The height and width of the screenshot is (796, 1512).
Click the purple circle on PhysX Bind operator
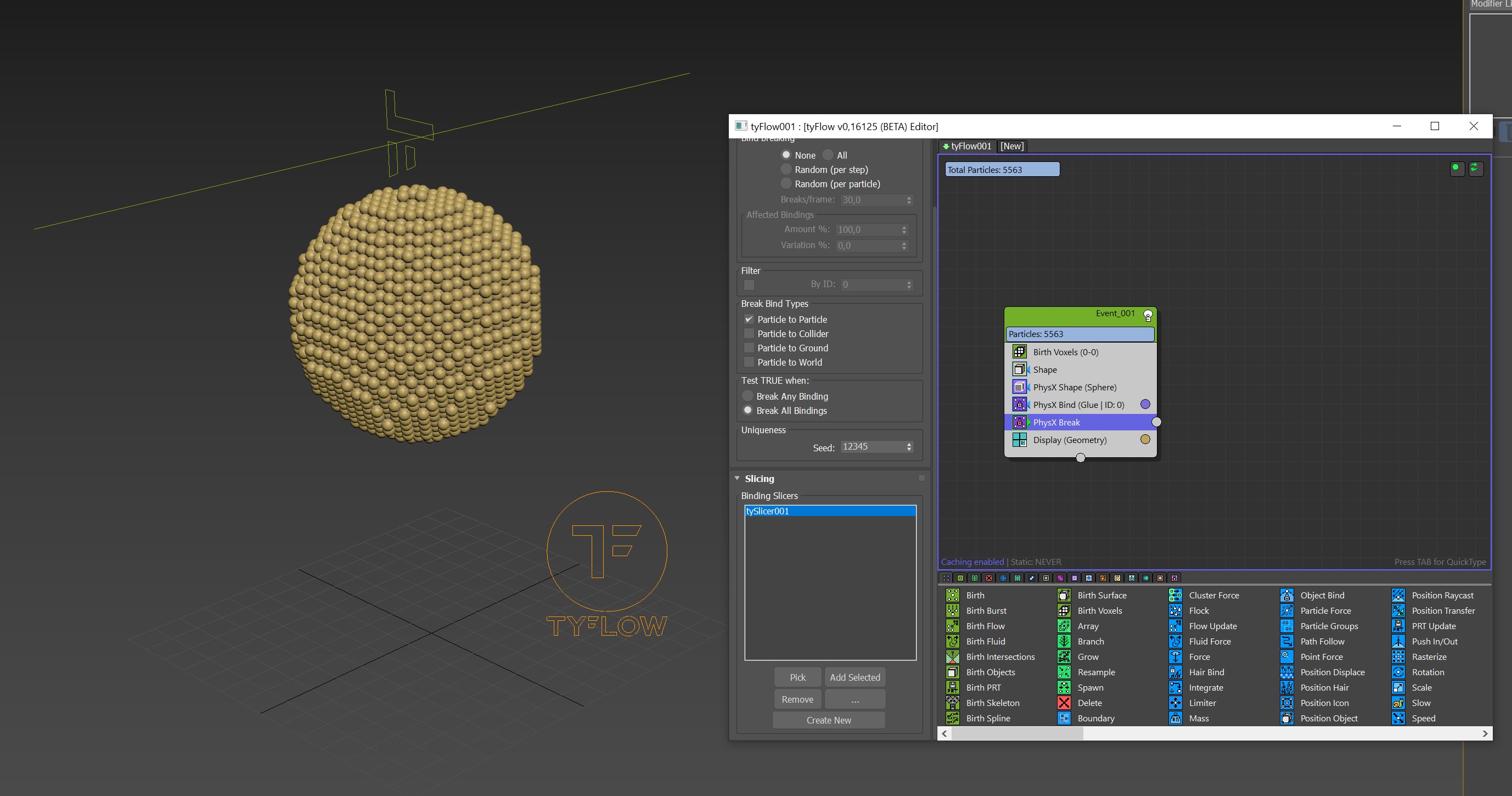click(1145, 404)
